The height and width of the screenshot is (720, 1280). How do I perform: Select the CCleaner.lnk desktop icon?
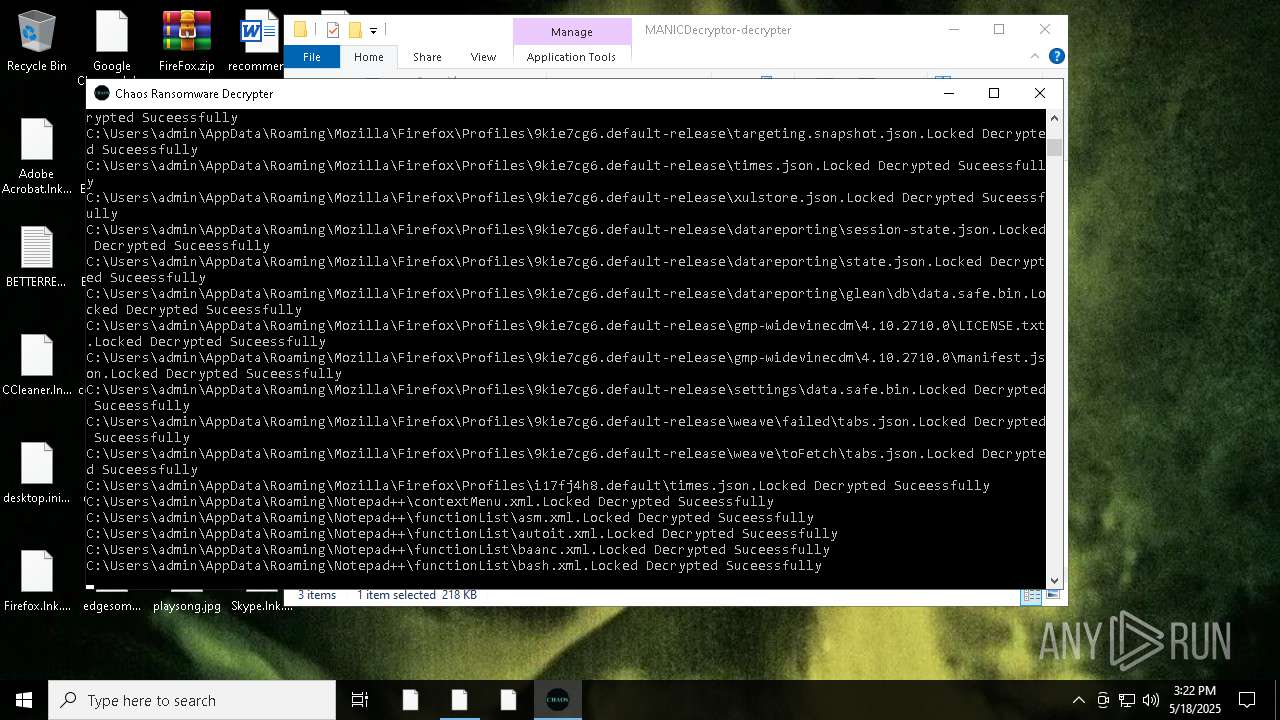tap(37, 365)
